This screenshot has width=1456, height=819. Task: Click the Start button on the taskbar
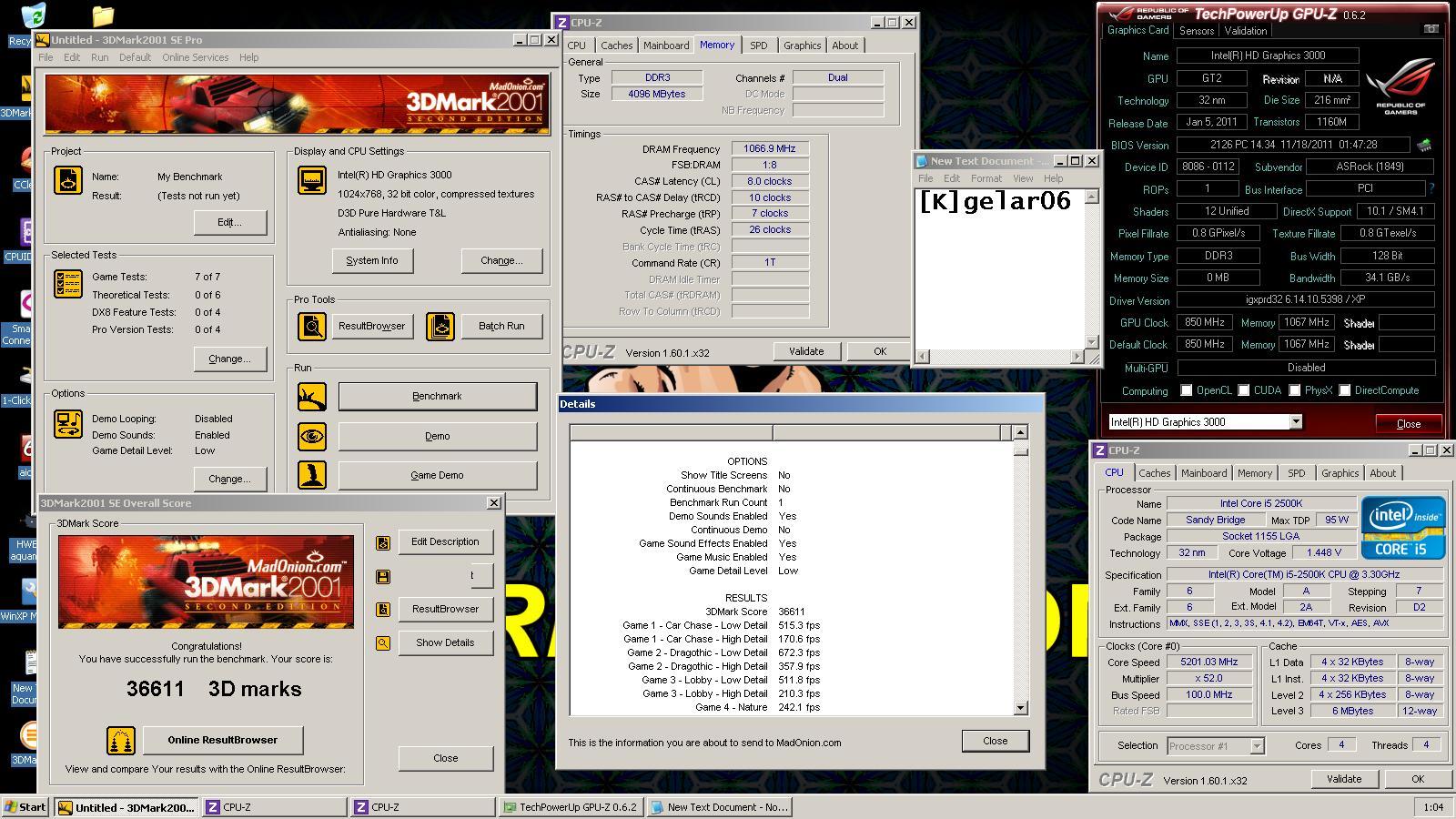pyautogui.click(x=25, y=807)
